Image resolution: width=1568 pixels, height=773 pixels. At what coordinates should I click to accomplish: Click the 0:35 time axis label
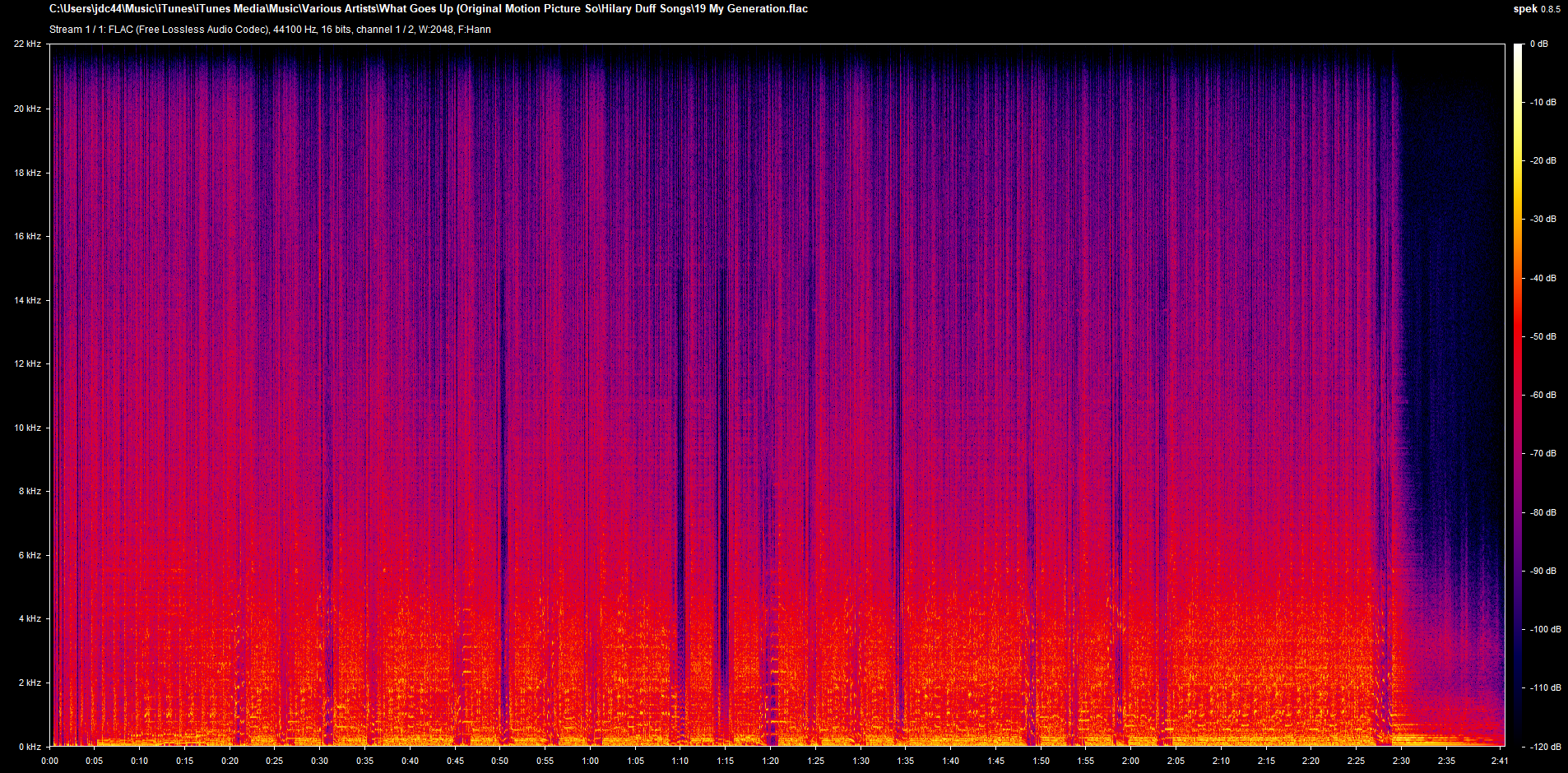click(364, 761)
